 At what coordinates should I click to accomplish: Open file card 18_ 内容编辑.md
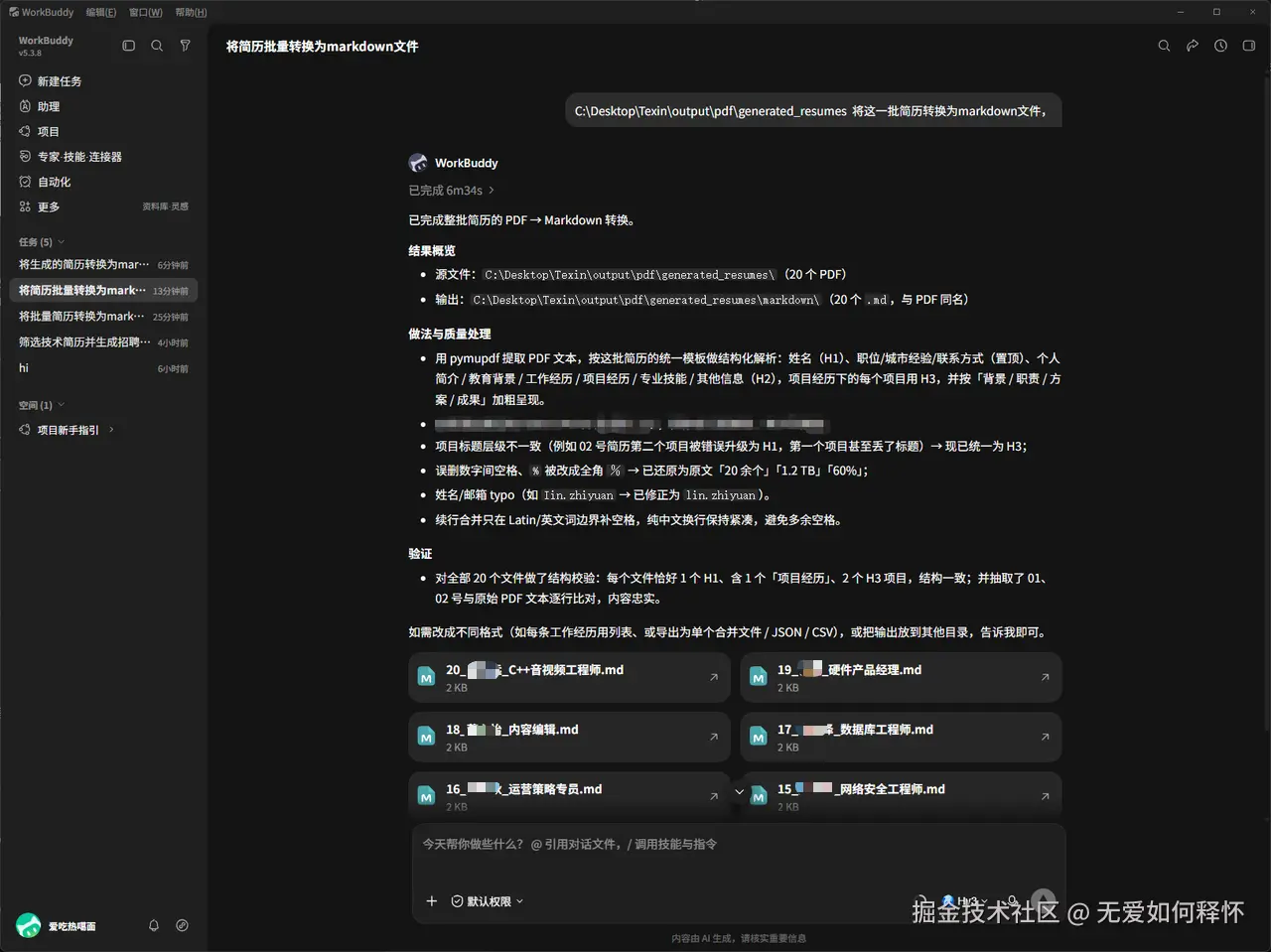(569, 737)
